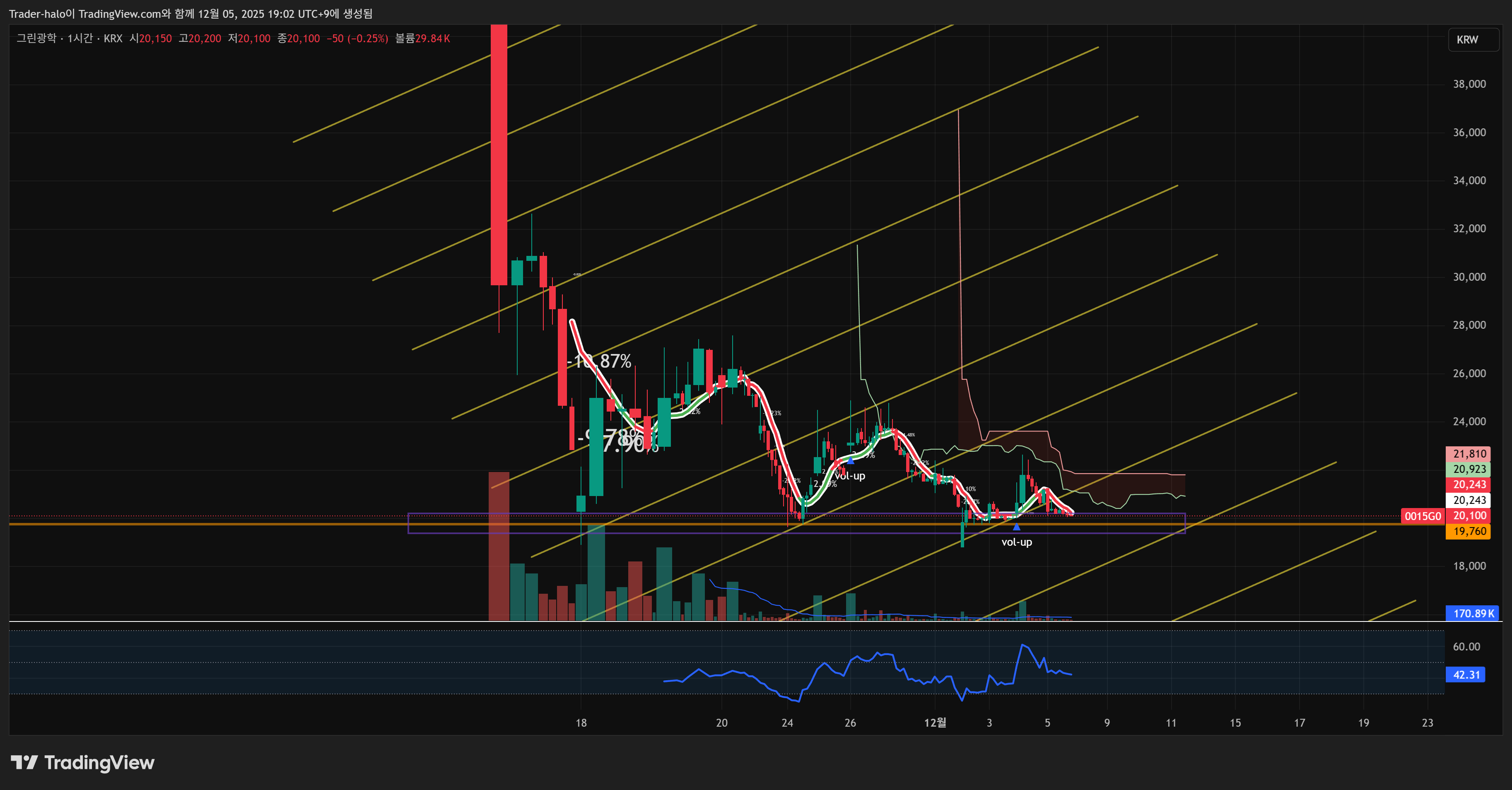Screen dimensions: 1512x790
Task: Click the TradingView logo
Action: pyautogui.click(x=83, y=762)
